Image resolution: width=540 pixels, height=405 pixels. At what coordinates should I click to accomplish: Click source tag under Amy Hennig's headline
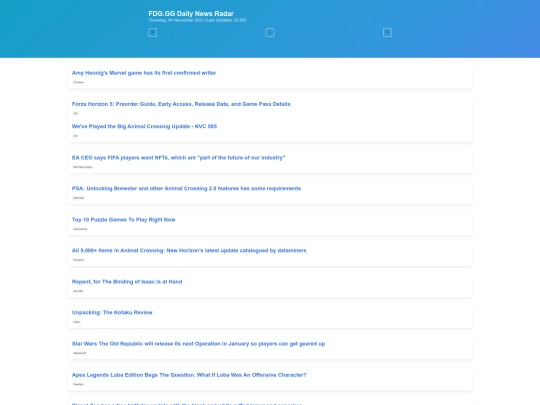coord(78,82)
